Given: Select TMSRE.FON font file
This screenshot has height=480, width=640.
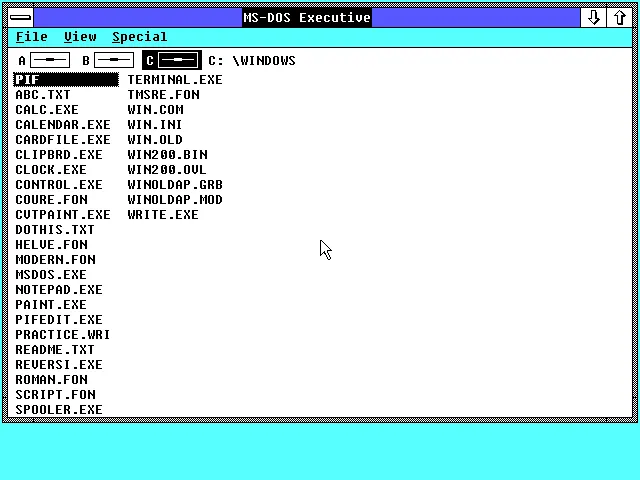Looking at the screenshot, I should [x=163, y=95].
